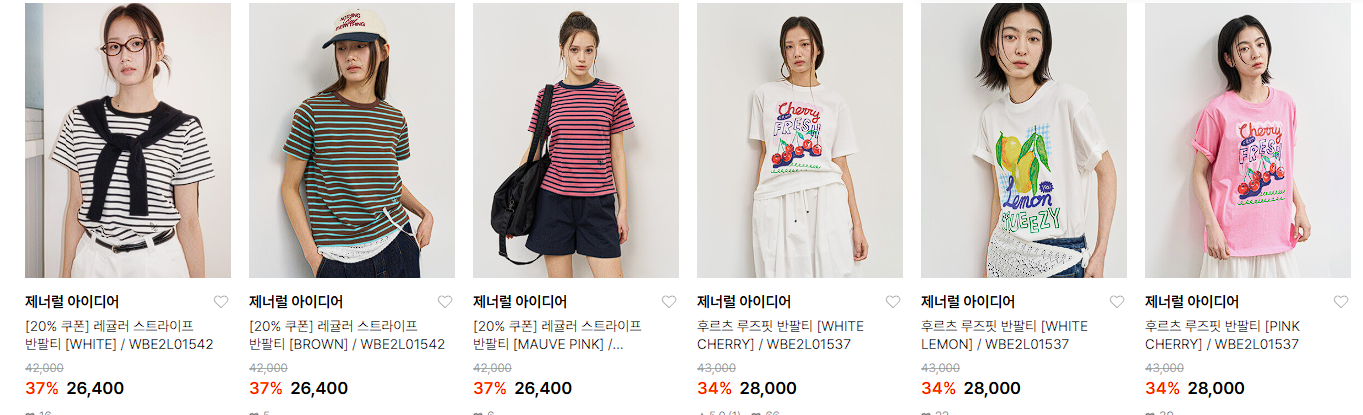Image resolution: width=1363 pixels, height=415 pixels.
Task: Click 28,000 price of PINK CHERRY tee
Action: pos(1216,388)
